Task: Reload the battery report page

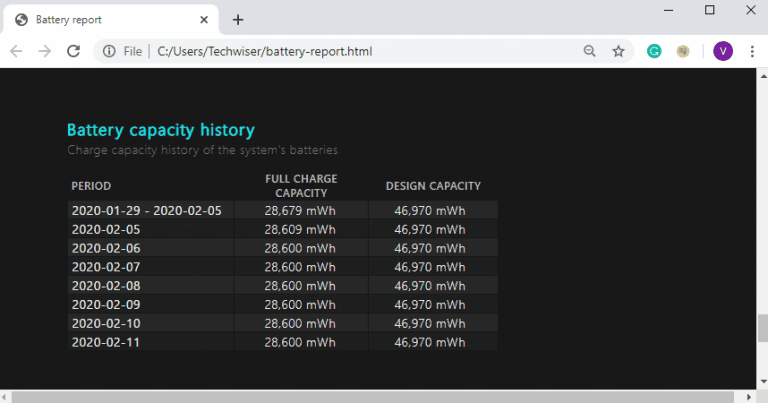Action: tap(73, 51)
